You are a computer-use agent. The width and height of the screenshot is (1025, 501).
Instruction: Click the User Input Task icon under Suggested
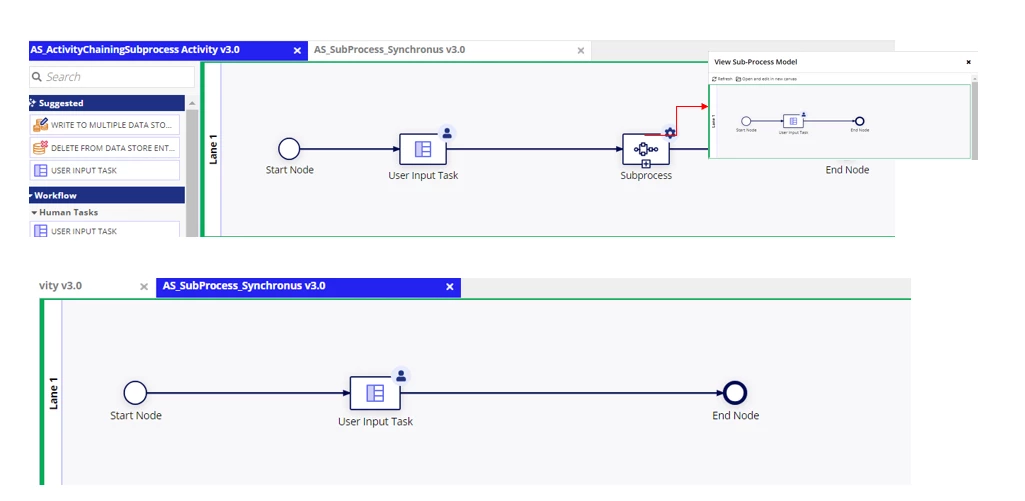(41, 171)
